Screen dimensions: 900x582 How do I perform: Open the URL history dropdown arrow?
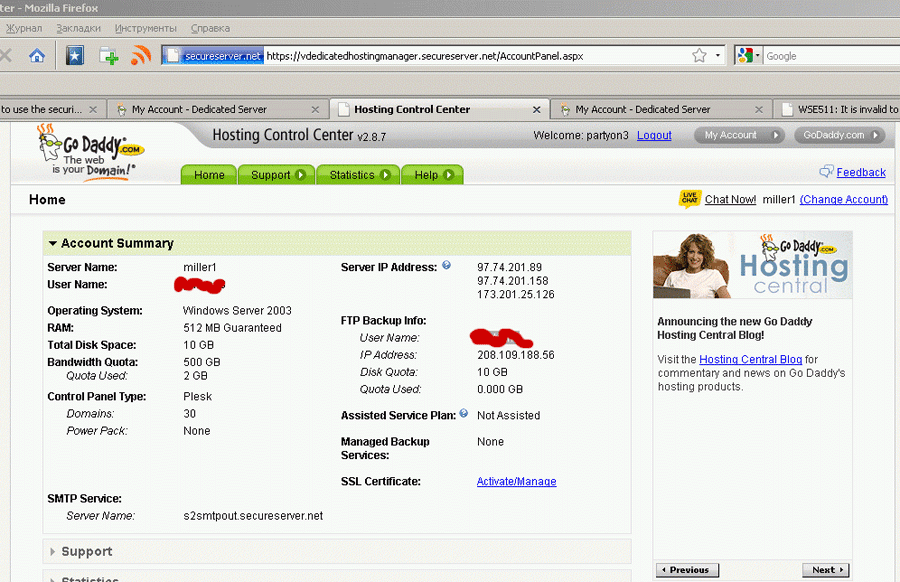[717, 56]
